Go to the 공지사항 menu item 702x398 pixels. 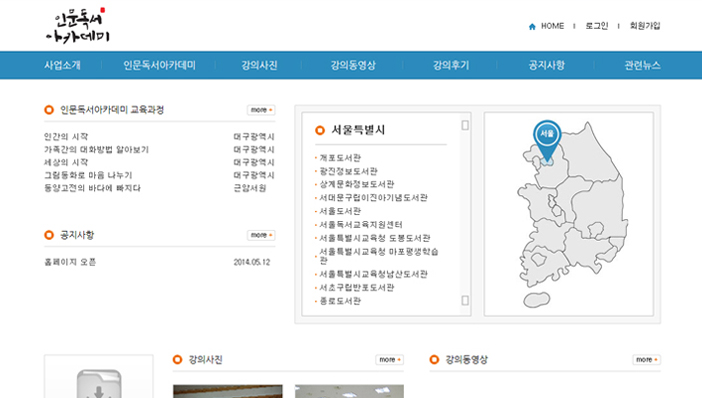(546, 65)
